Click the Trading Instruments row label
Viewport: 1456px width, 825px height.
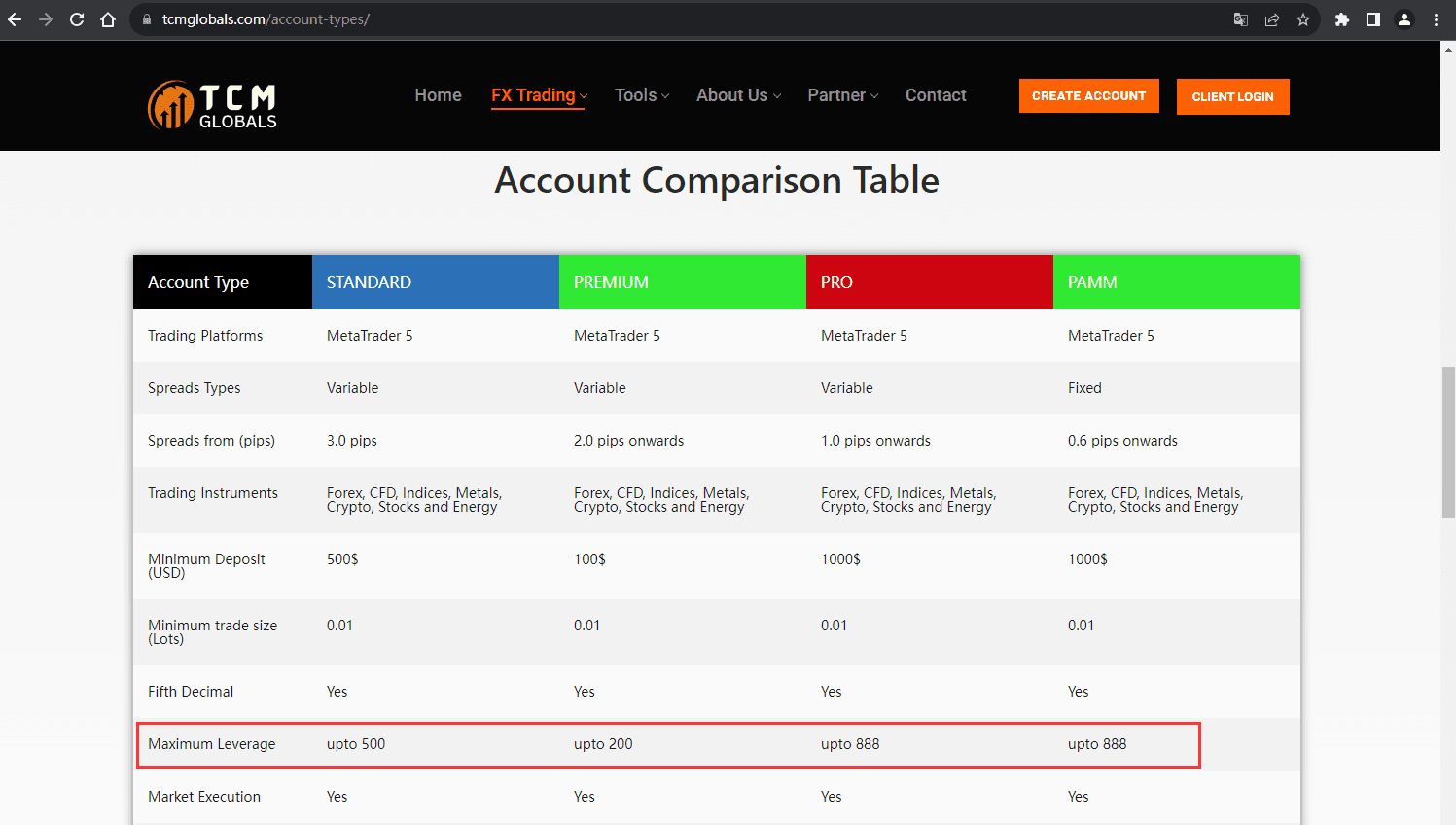pyautogui.click(x=213, y=493)
